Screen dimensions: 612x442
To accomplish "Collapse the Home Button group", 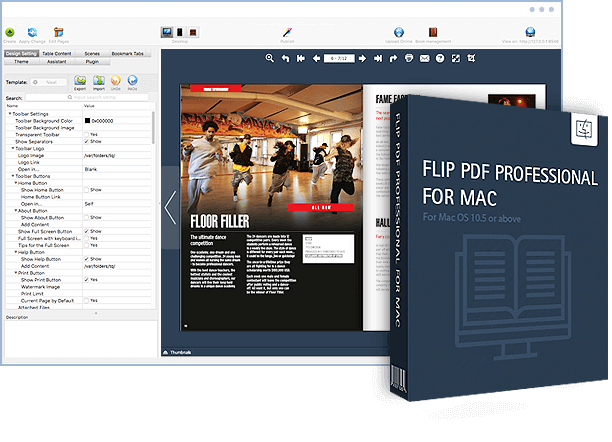I will 16,183.
